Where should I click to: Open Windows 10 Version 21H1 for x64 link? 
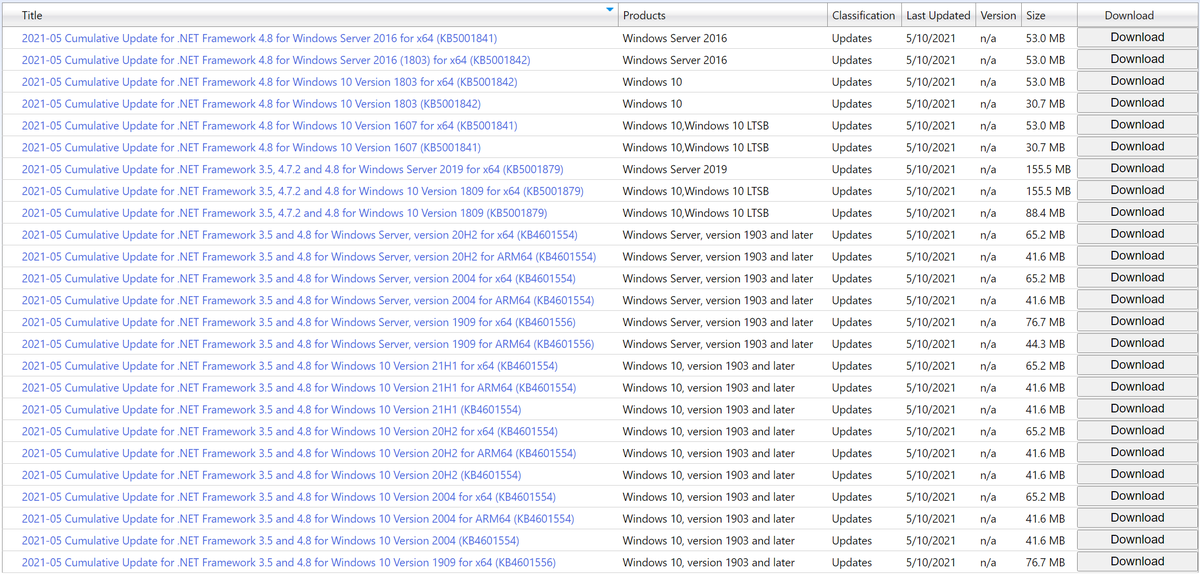(x=289, y=366)
